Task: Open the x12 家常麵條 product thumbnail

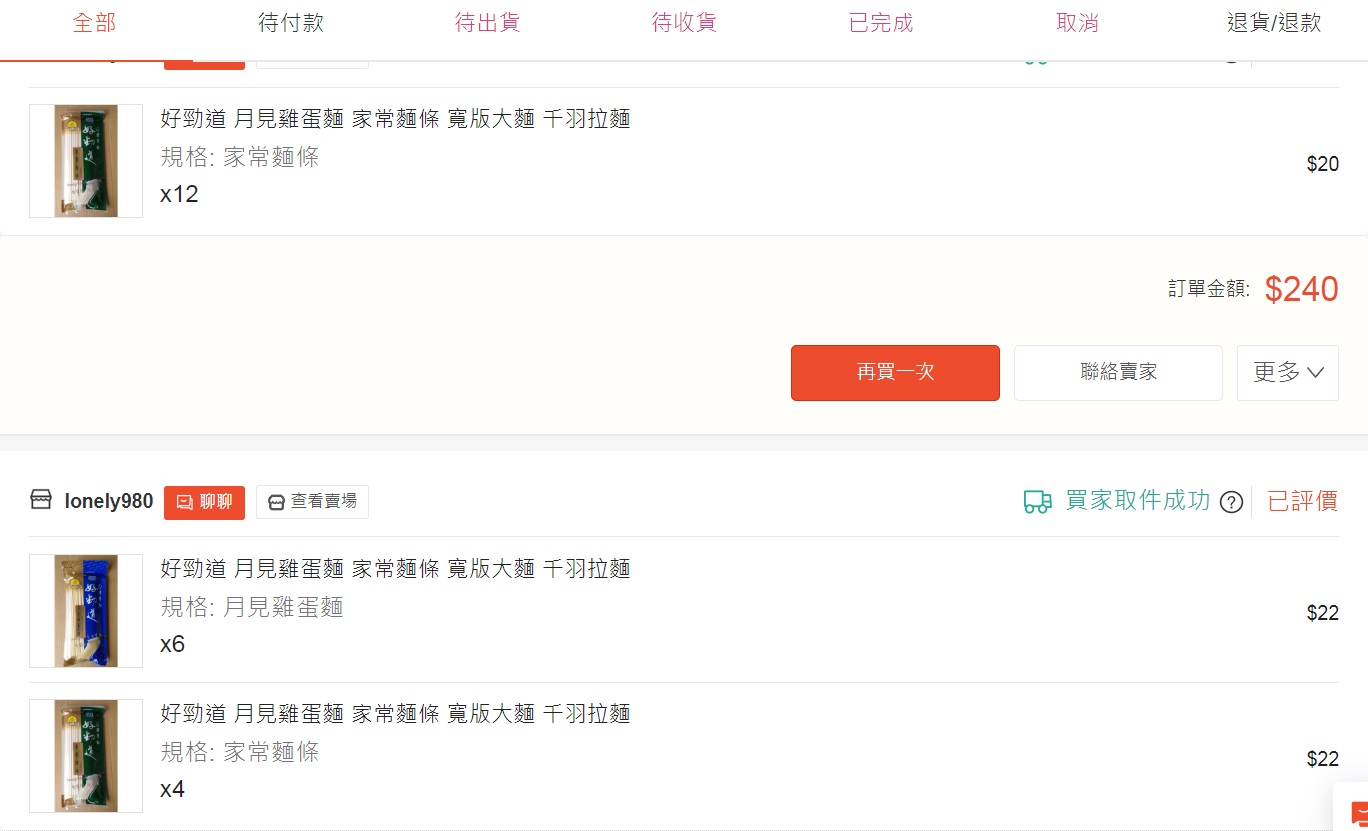Action: pyautogui.click(x=86, y=161)
